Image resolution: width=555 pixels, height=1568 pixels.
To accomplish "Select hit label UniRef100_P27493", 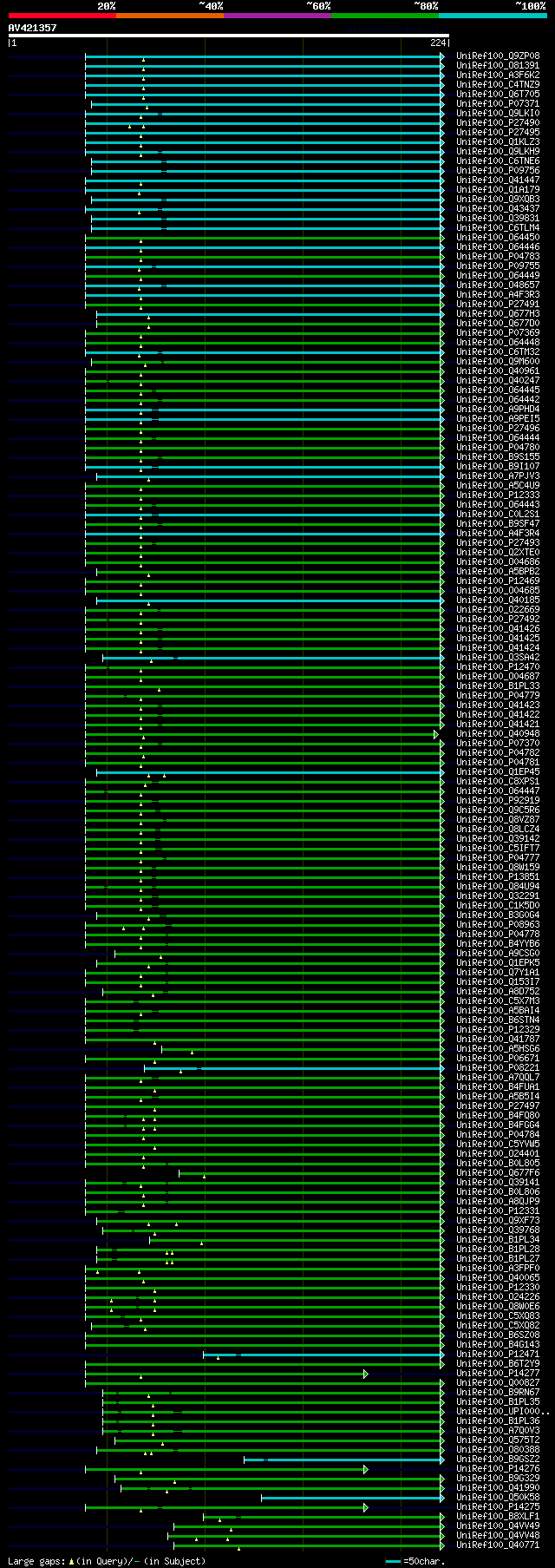I will tap(498, 543).
